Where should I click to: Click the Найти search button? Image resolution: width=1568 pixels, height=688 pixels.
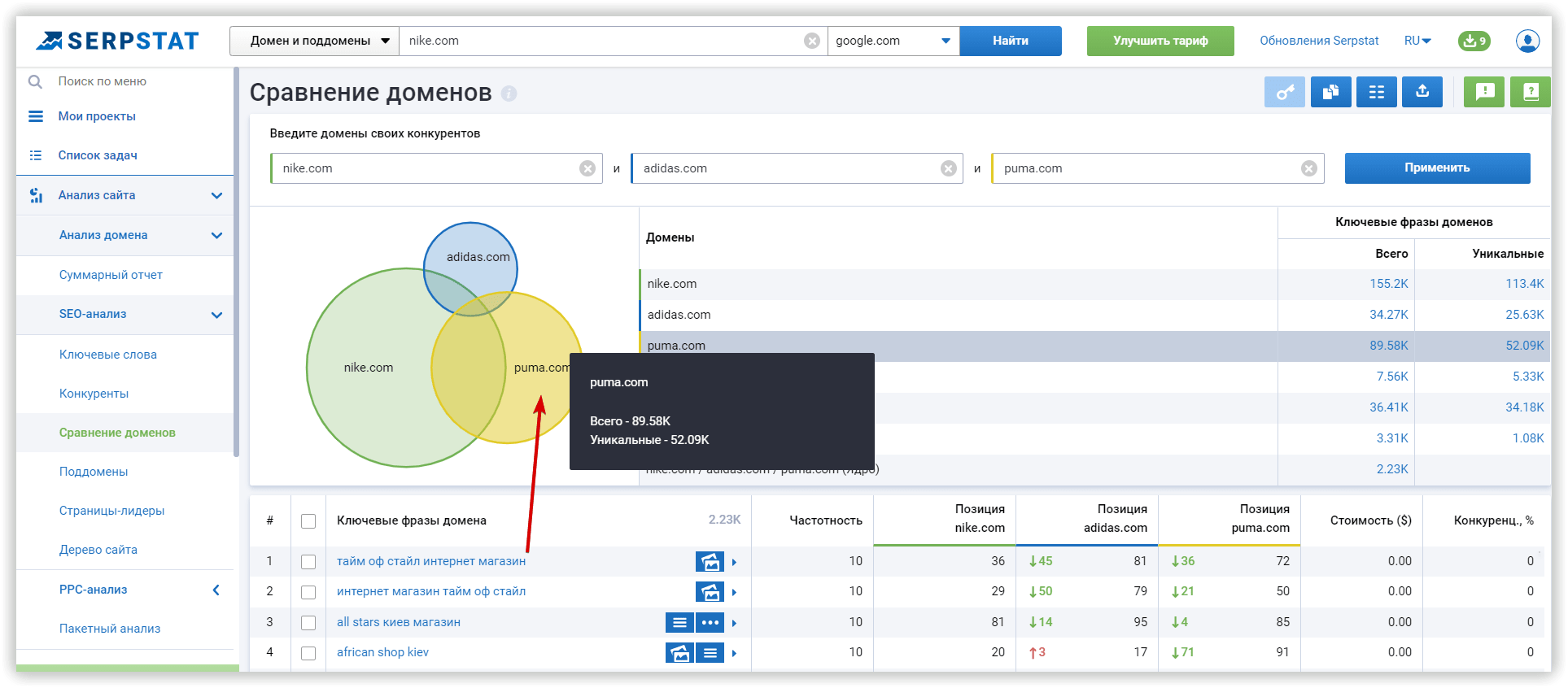(x=1011, y=41)
